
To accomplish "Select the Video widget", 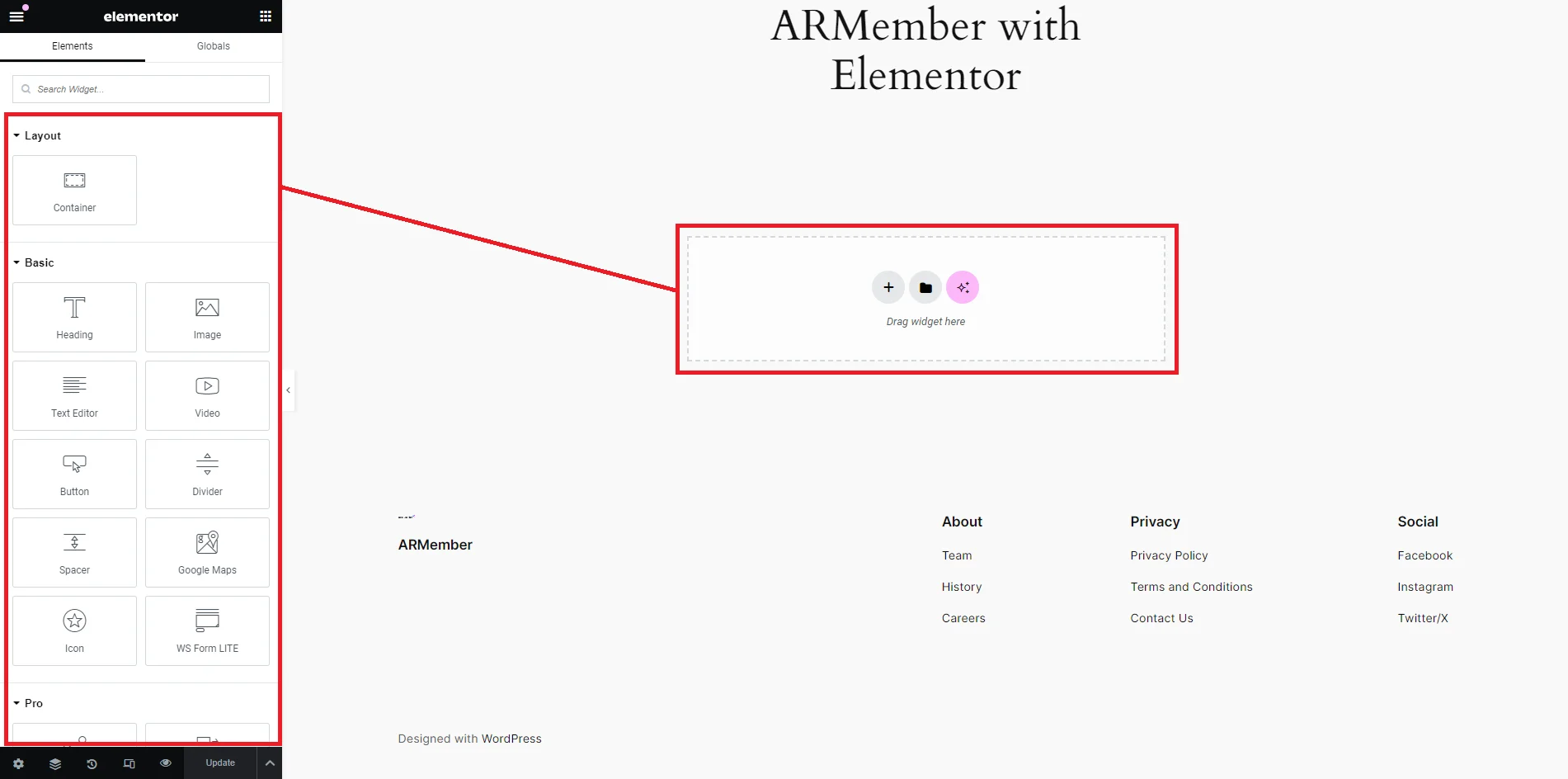I will 206,395.
